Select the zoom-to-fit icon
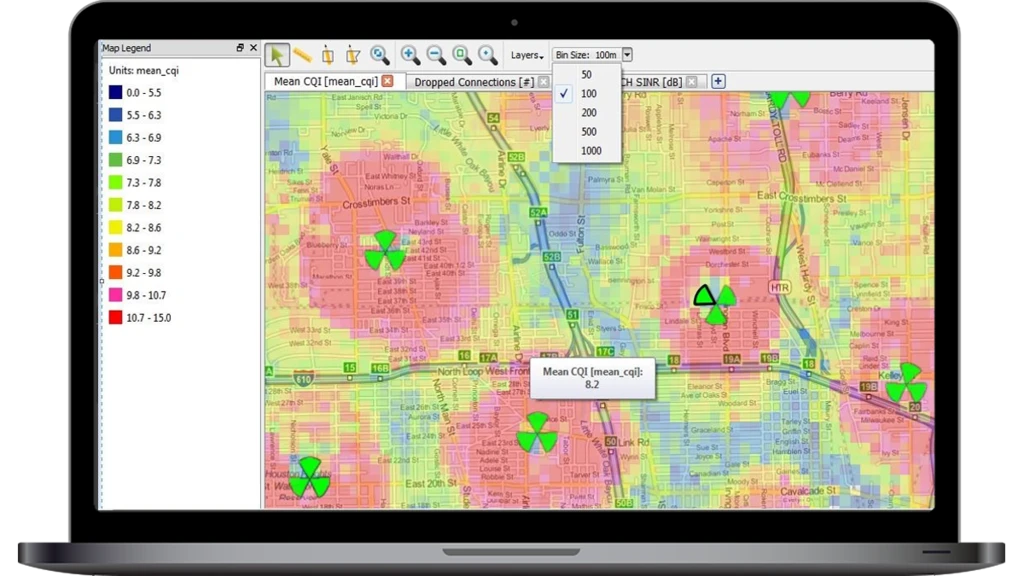This screenshot has height=576, width=1024. pos(460,55)
